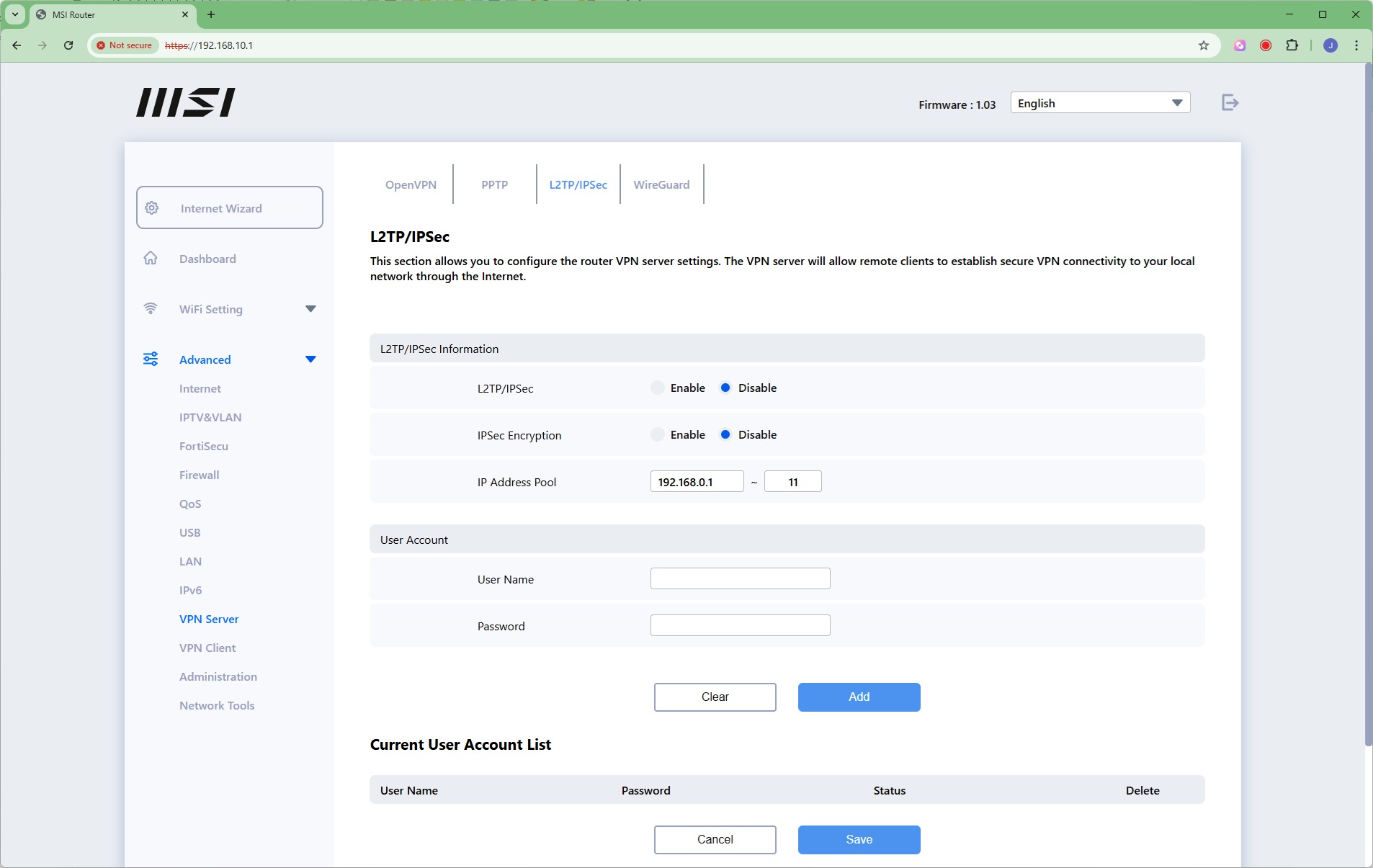
Task: Select Enable for IPSec Encryption
Action: (658, 435)
